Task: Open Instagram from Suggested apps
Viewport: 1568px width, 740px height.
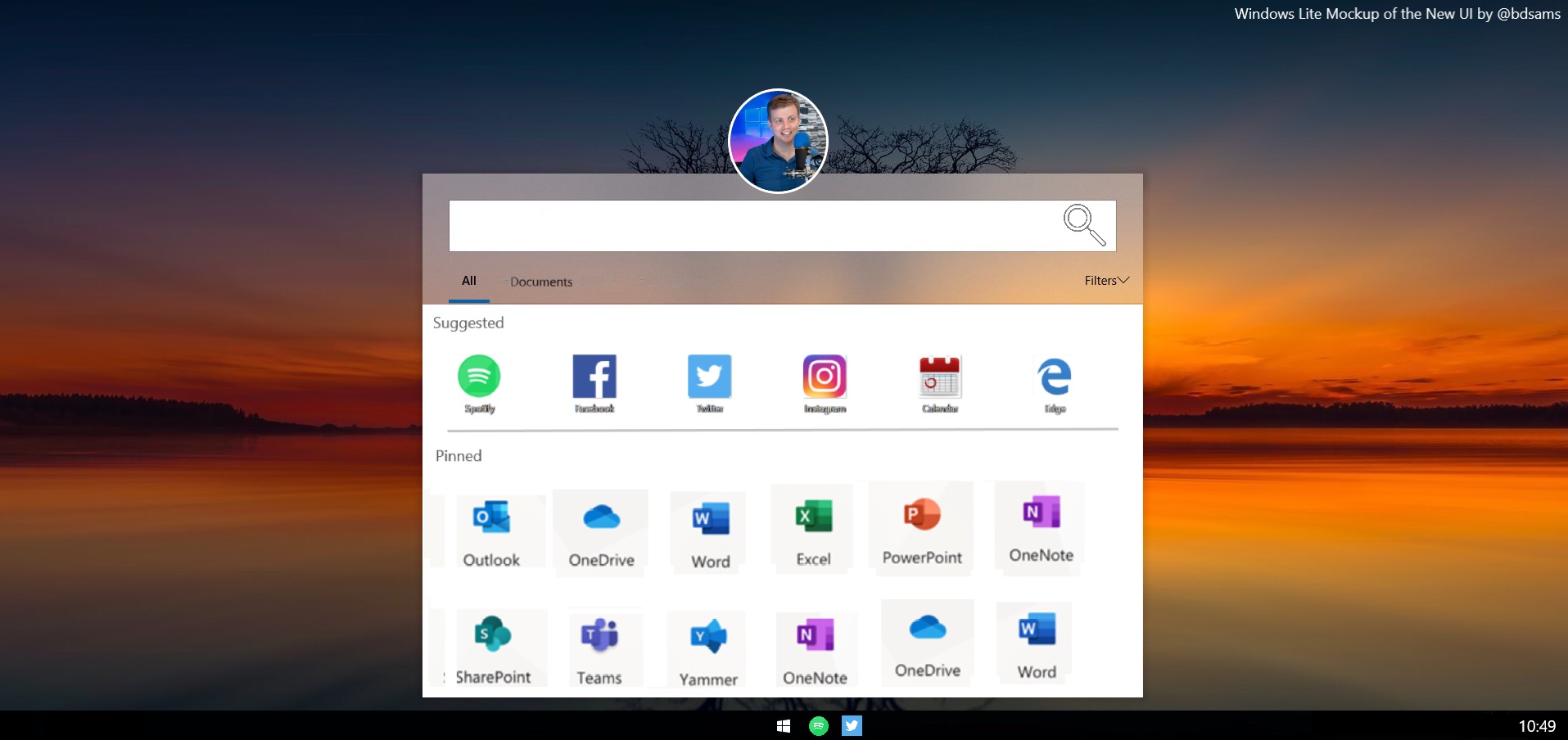Action: [x=825, y=377]
